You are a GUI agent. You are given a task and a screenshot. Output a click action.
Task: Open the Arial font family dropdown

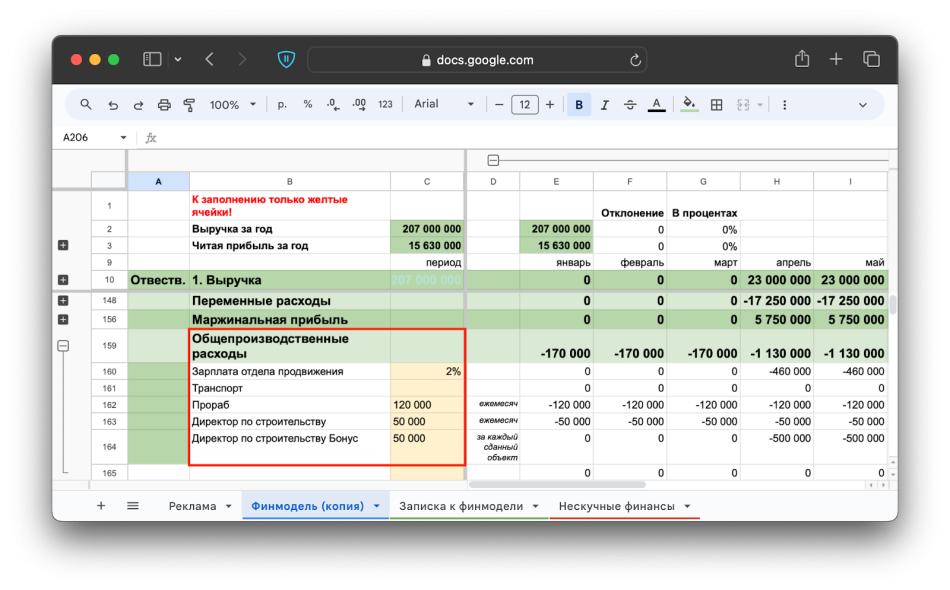point(443,104)
